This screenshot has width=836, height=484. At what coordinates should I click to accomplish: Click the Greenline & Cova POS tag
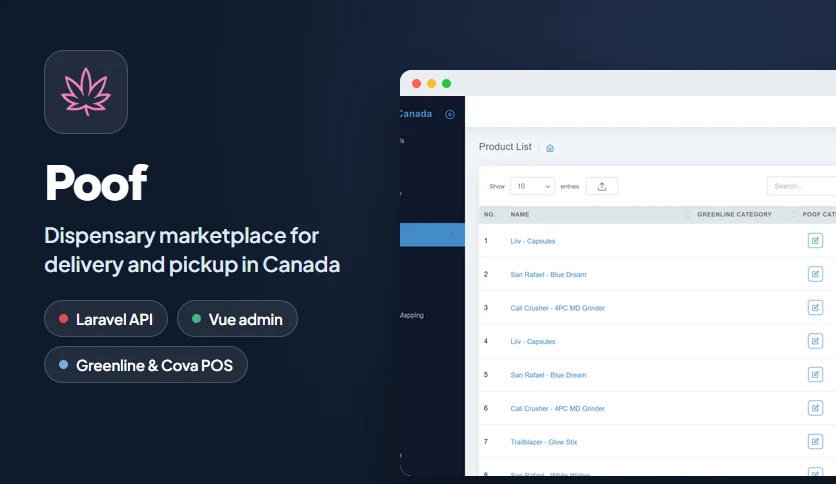click(x=146, y=365)
